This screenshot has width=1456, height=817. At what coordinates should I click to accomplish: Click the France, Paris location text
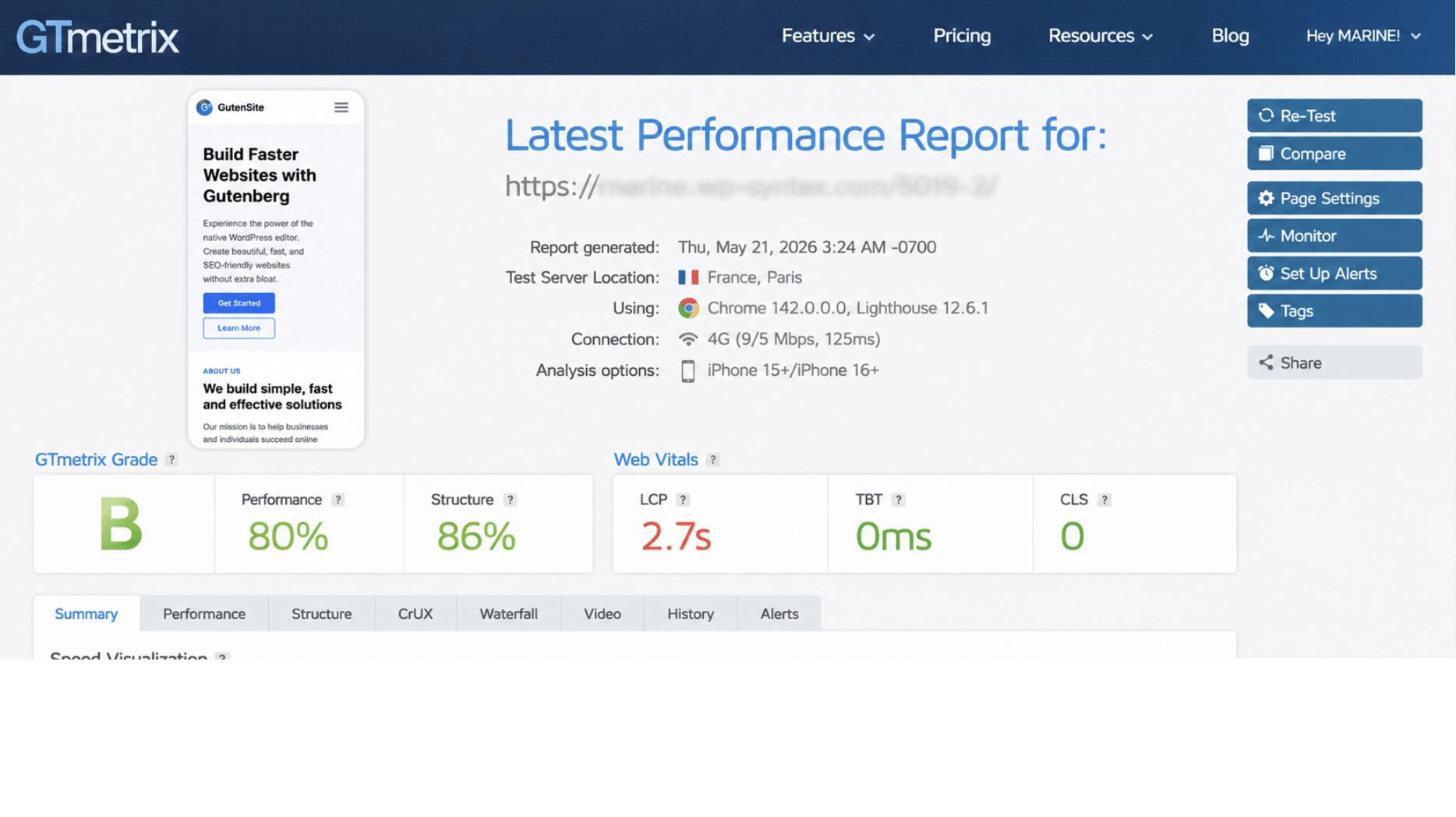coord(755,278)
